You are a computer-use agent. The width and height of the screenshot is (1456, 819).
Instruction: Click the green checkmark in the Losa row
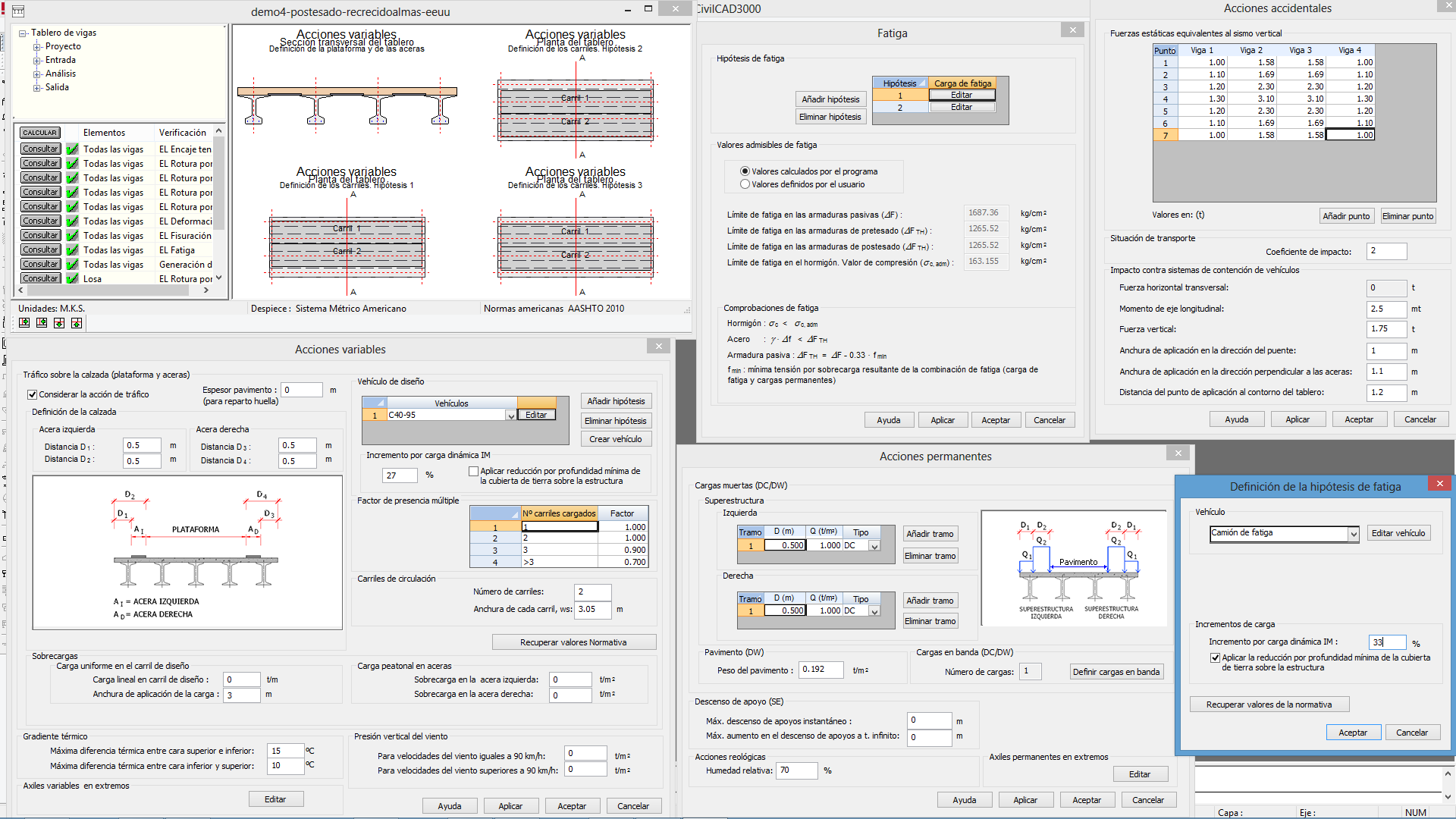(x=72, y=279)
